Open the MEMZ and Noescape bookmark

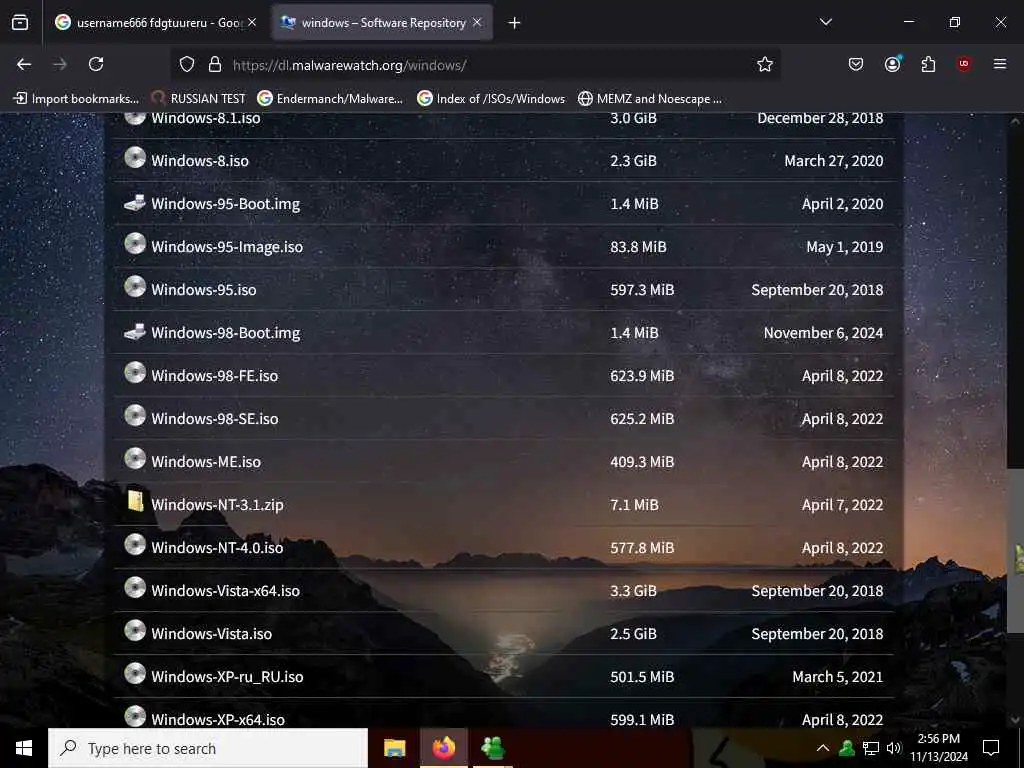(650, 99)
